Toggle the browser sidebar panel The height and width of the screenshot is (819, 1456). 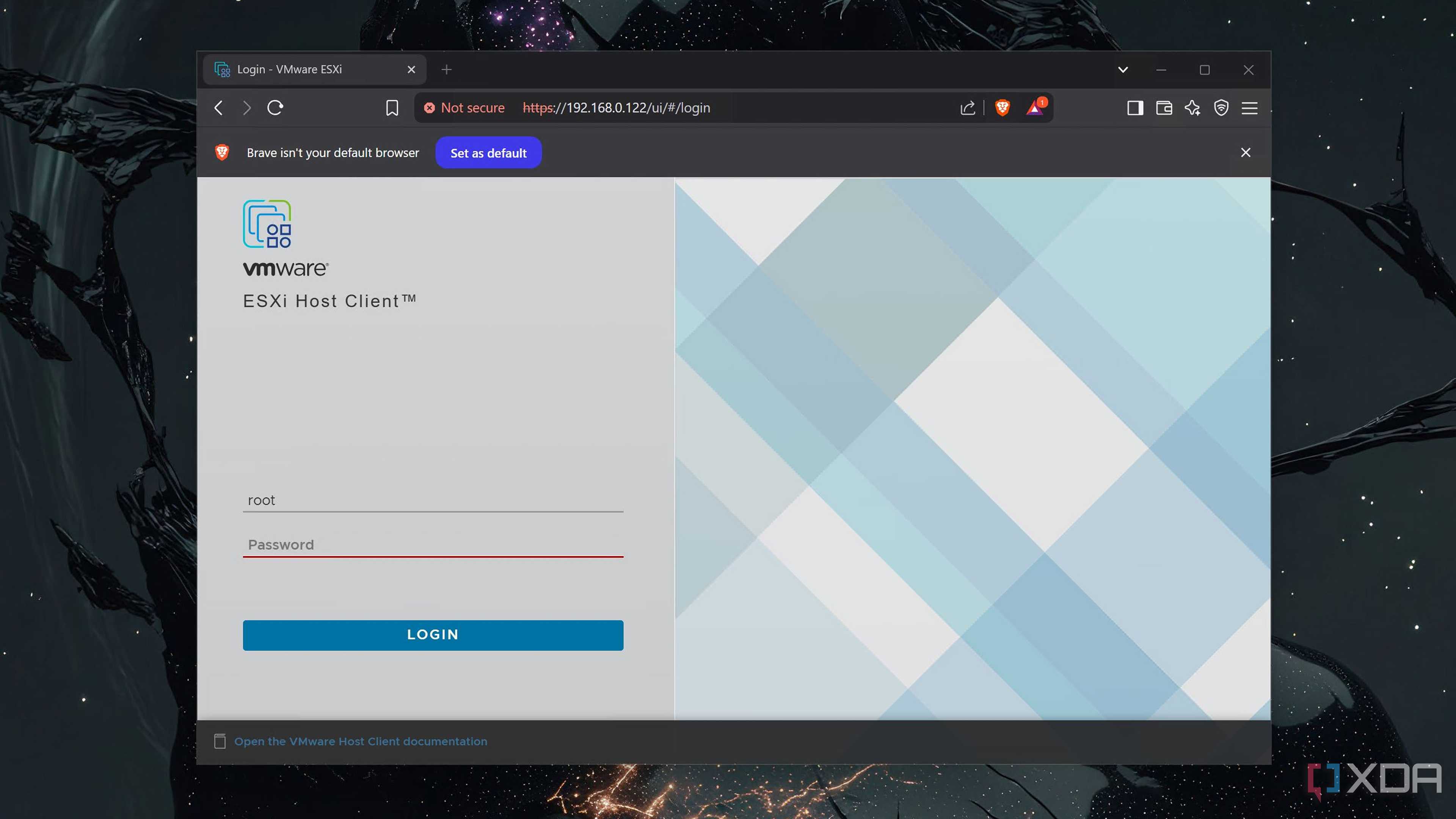pyautogui.click(x=1135, y=107)
